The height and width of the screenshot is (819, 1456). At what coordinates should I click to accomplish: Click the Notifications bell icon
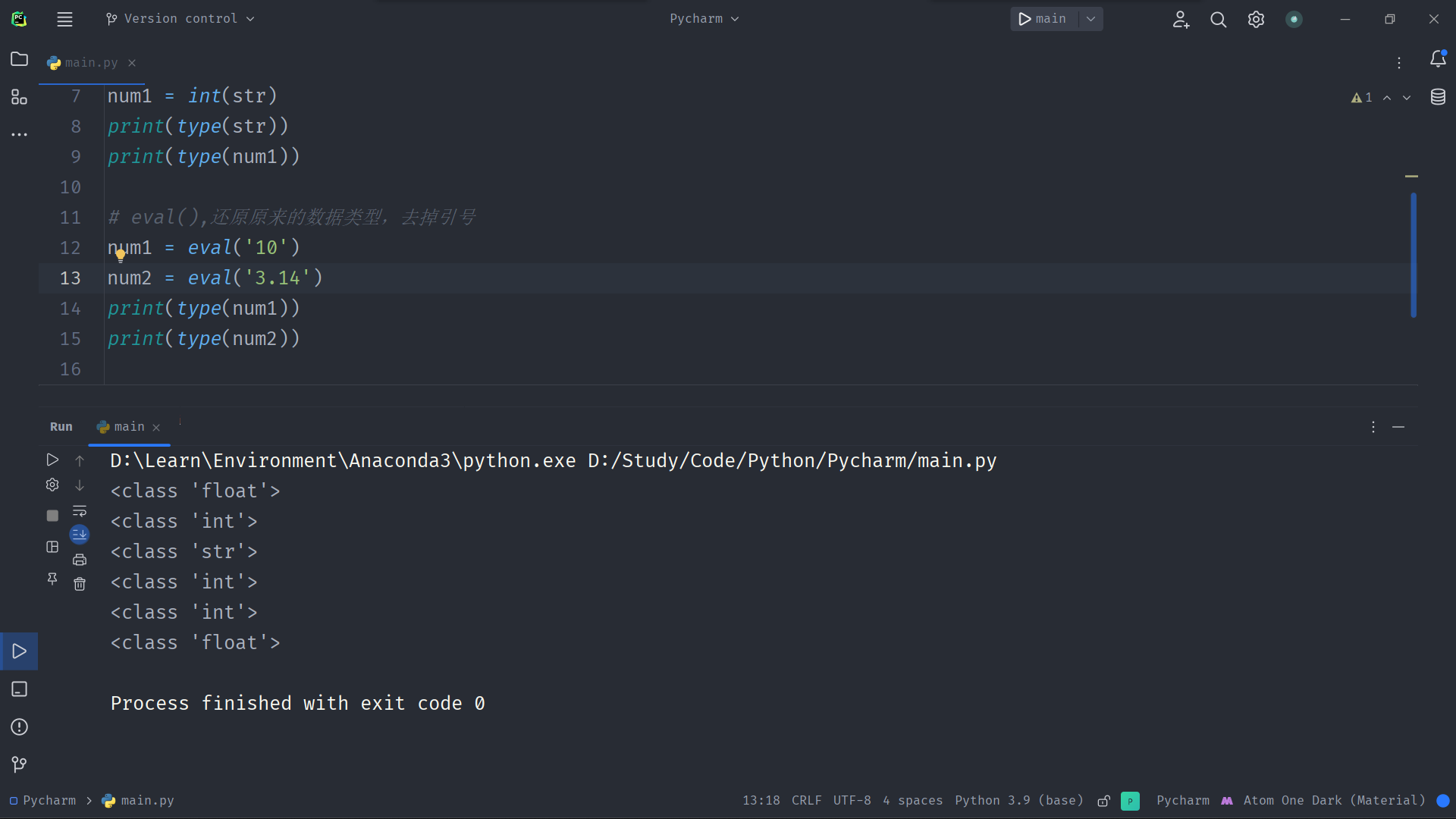[x=1438, y=59]
